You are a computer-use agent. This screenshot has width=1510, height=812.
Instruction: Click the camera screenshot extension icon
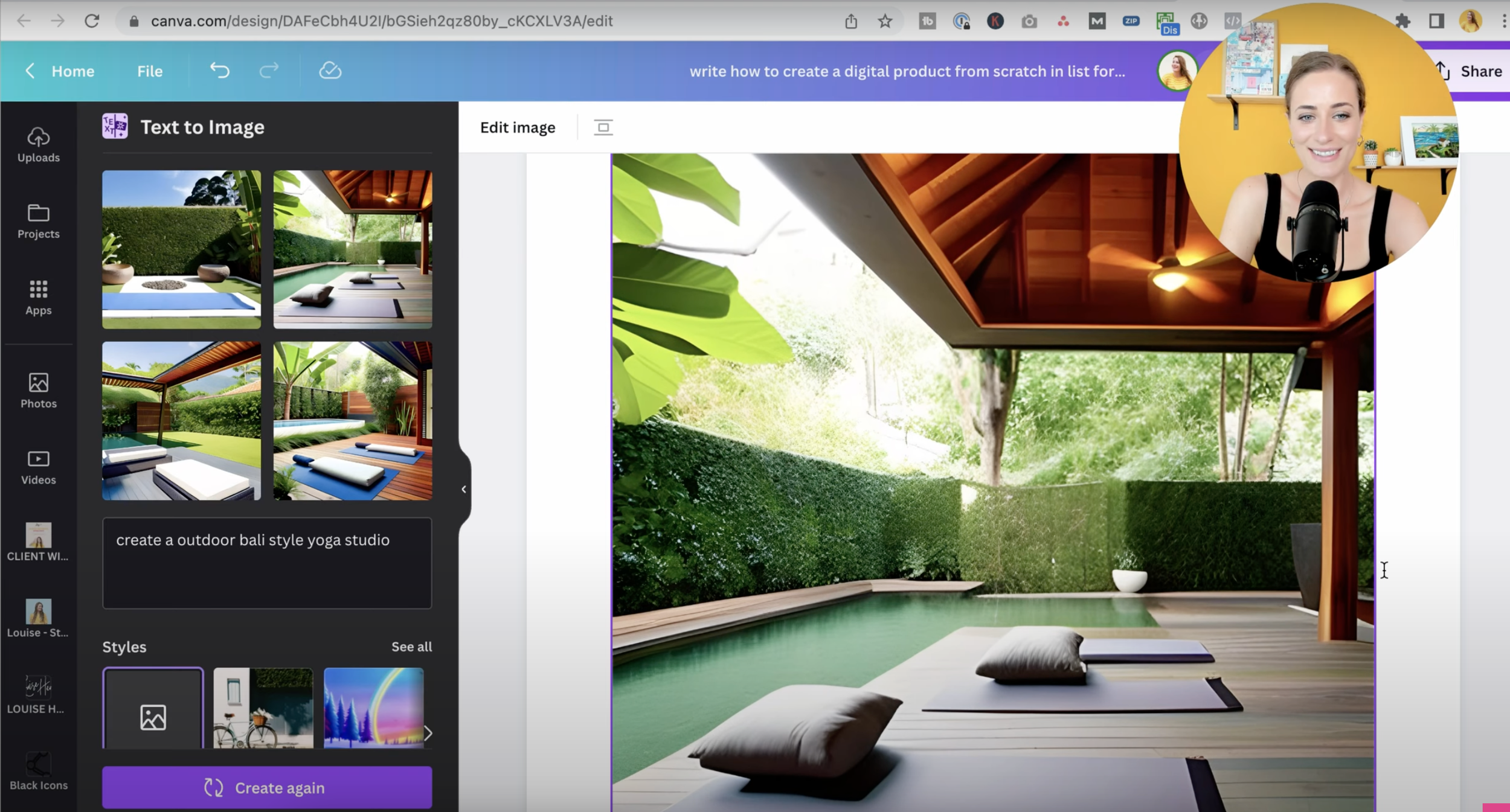[x=1029, y=22]
